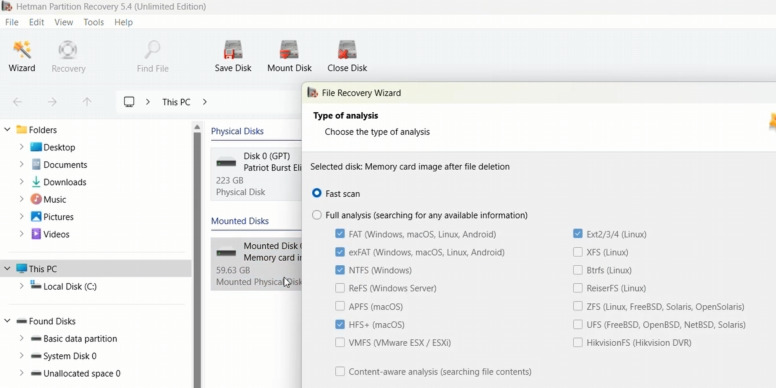Image resolution: width=776 pixels, height=388 pixels.
Task: Enable the ReiserFS (Linux) checkbox
Action: point(578,288)
